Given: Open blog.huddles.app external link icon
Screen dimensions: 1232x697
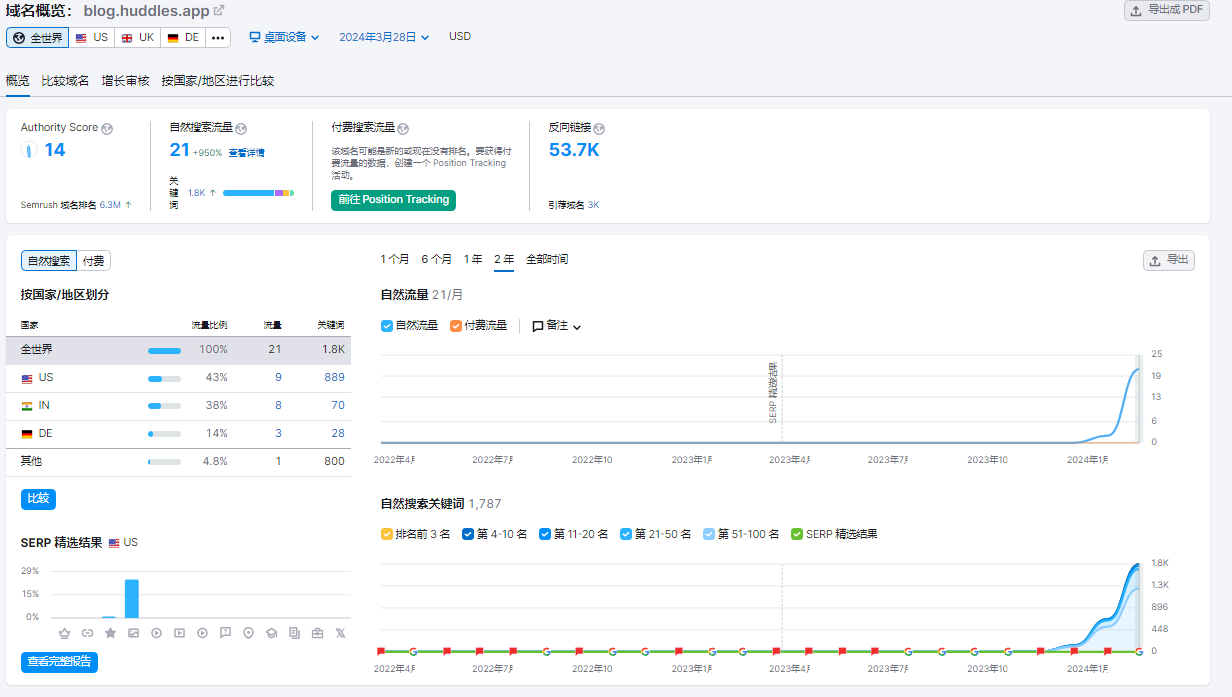Looking at the screenshot, I should pyautogui.click(x=219, y=10).
